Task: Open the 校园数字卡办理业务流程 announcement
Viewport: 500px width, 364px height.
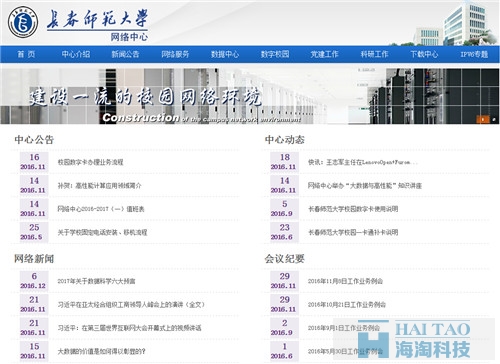Action: tap(90, 162)
